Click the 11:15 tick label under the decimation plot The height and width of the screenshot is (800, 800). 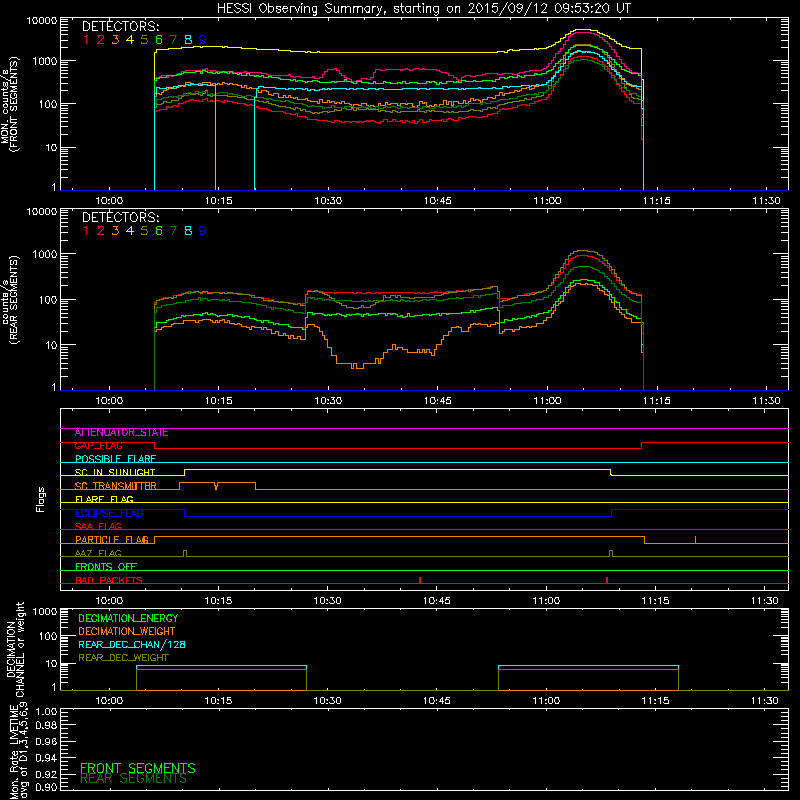[x=656, y=701]
